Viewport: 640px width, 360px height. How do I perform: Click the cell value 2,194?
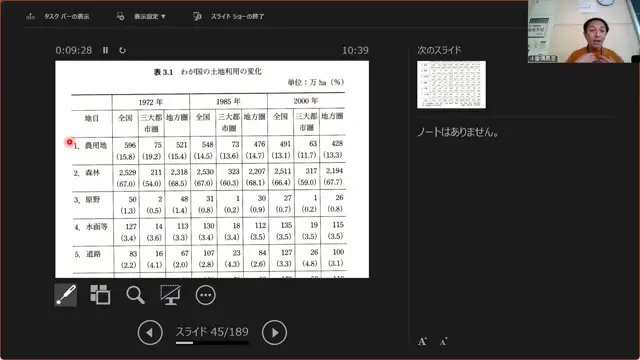334,171
